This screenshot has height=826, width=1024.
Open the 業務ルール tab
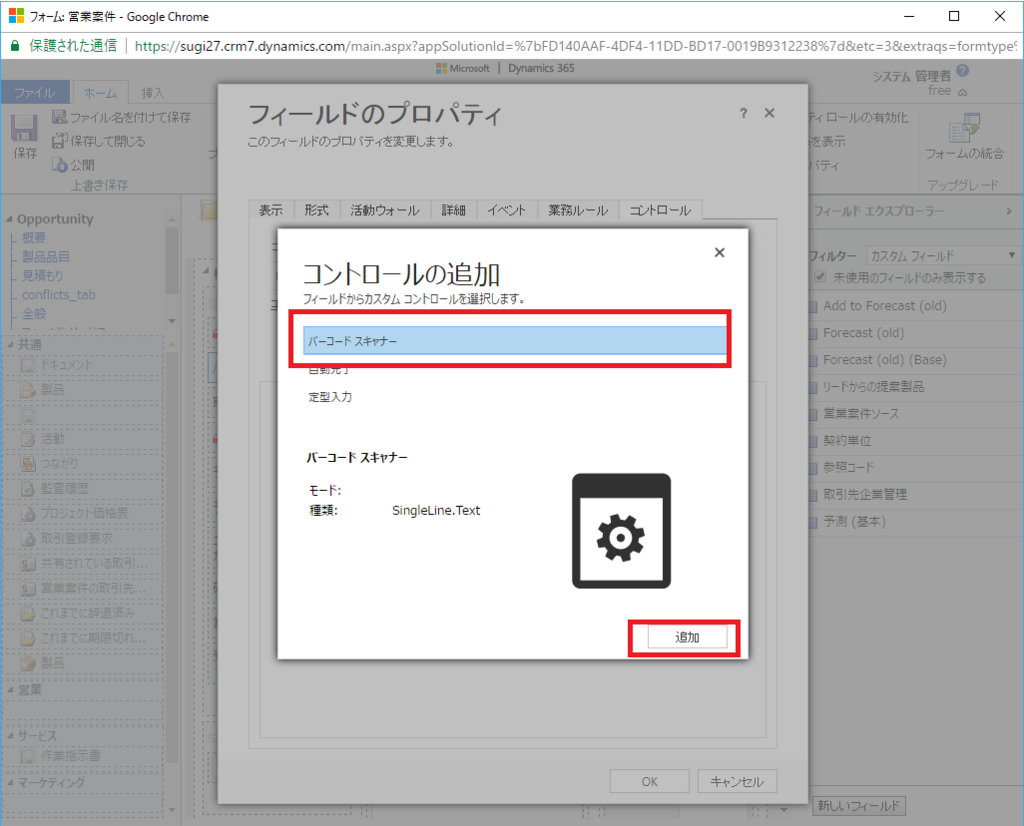(578, 210)
